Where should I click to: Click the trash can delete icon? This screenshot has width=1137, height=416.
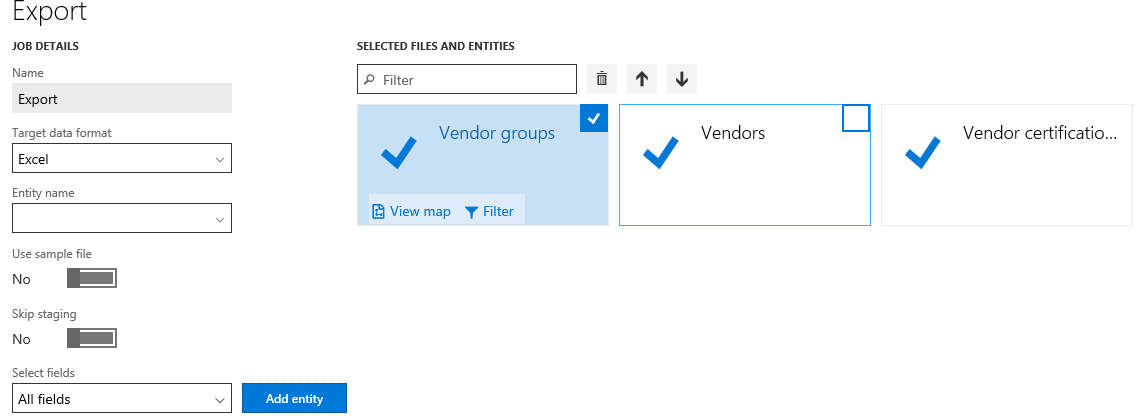coord(601,79)
